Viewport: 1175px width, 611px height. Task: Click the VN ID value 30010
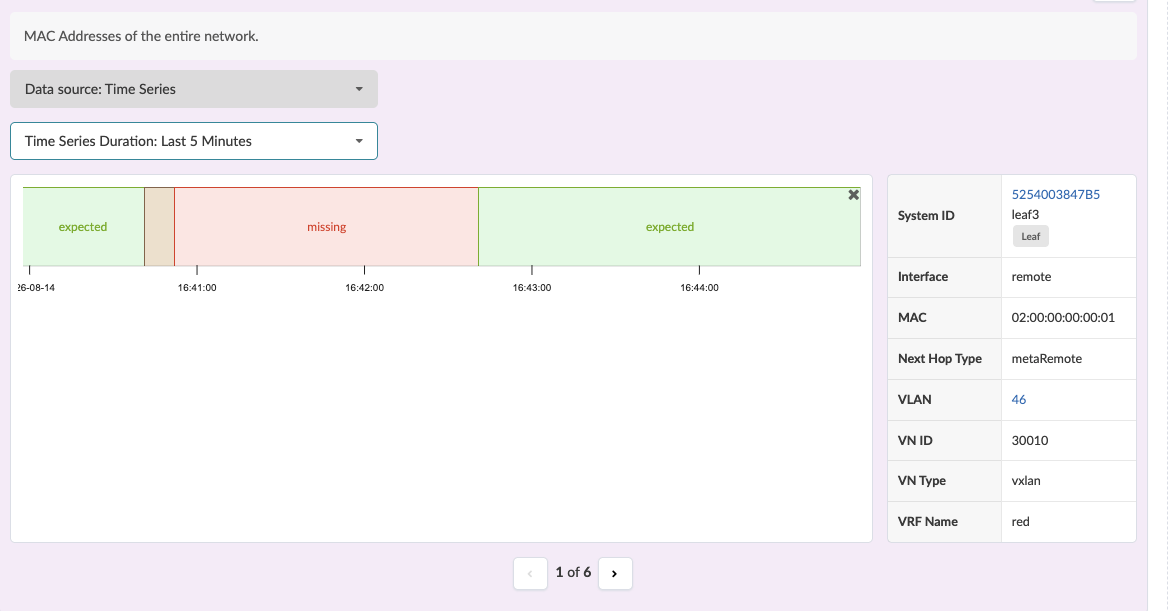1030,441
